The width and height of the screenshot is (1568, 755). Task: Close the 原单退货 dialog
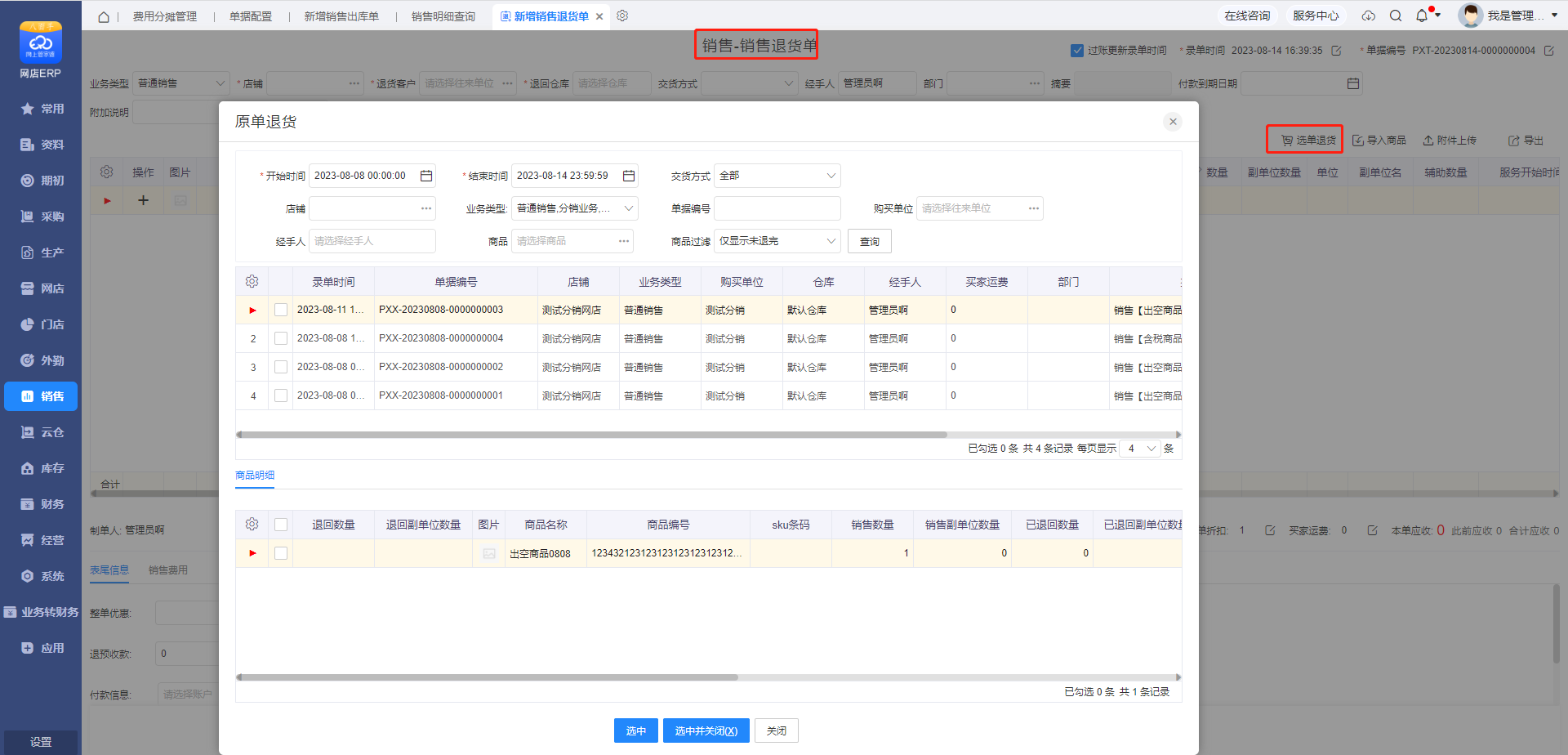(x=1173, y=122)
